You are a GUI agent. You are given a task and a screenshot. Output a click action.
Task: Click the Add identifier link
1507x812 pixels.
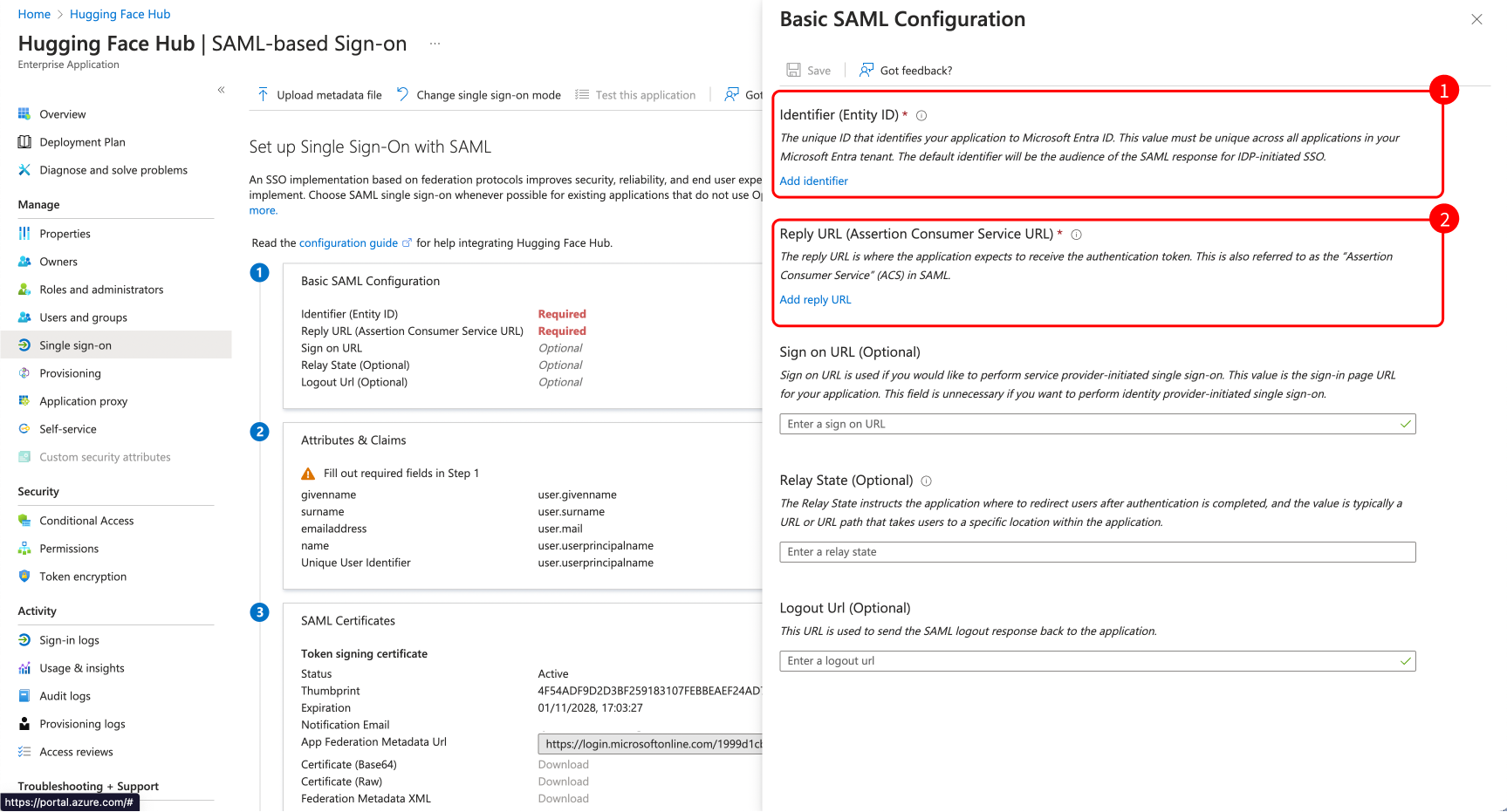813,181
